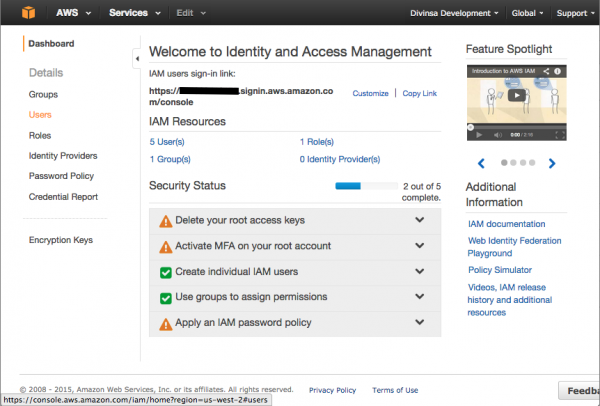Open the IAM documentation link
600x406 pixels.
click(507, 224)
